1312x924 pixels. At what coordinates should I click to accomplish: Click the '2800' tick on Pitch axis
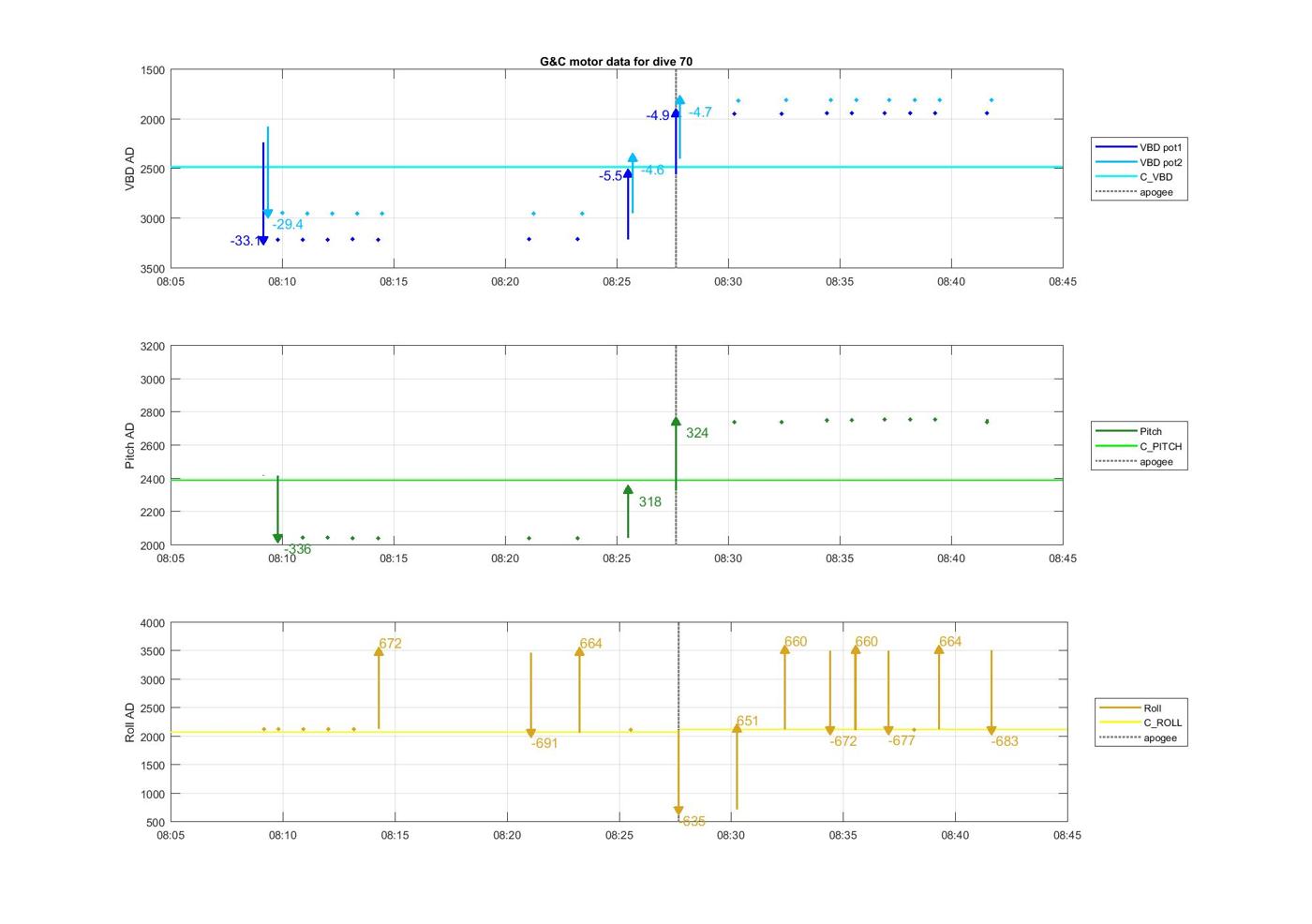point(153,413)
